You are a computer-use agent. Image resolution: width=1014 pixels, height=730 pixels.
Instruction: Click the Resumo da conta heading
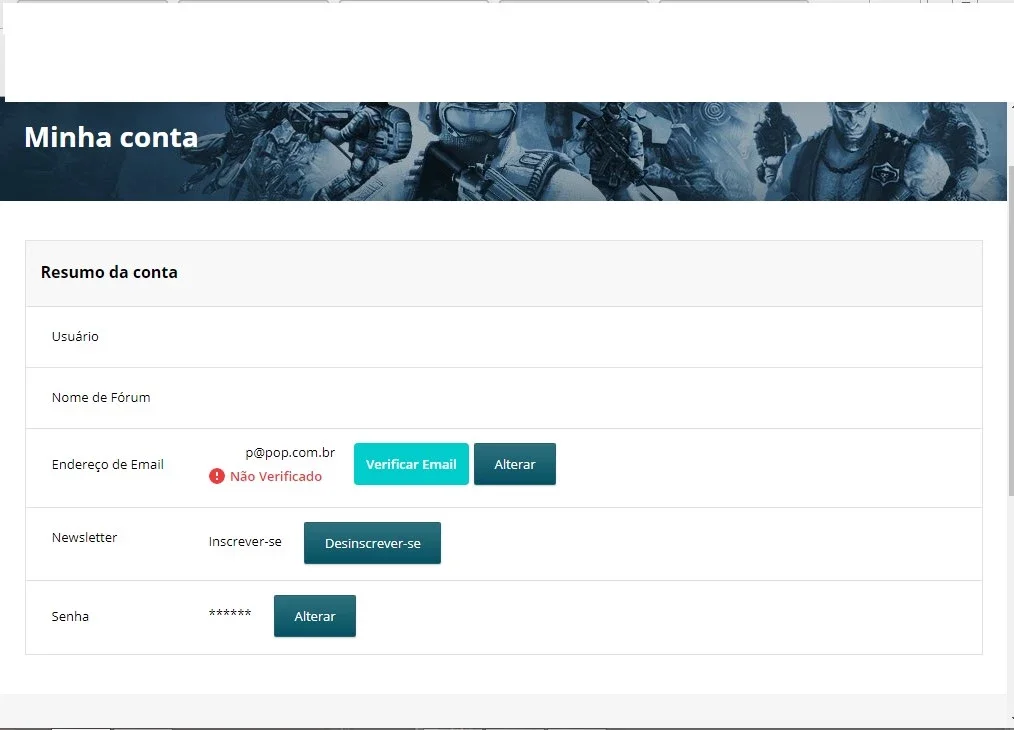tap(109, 272)
